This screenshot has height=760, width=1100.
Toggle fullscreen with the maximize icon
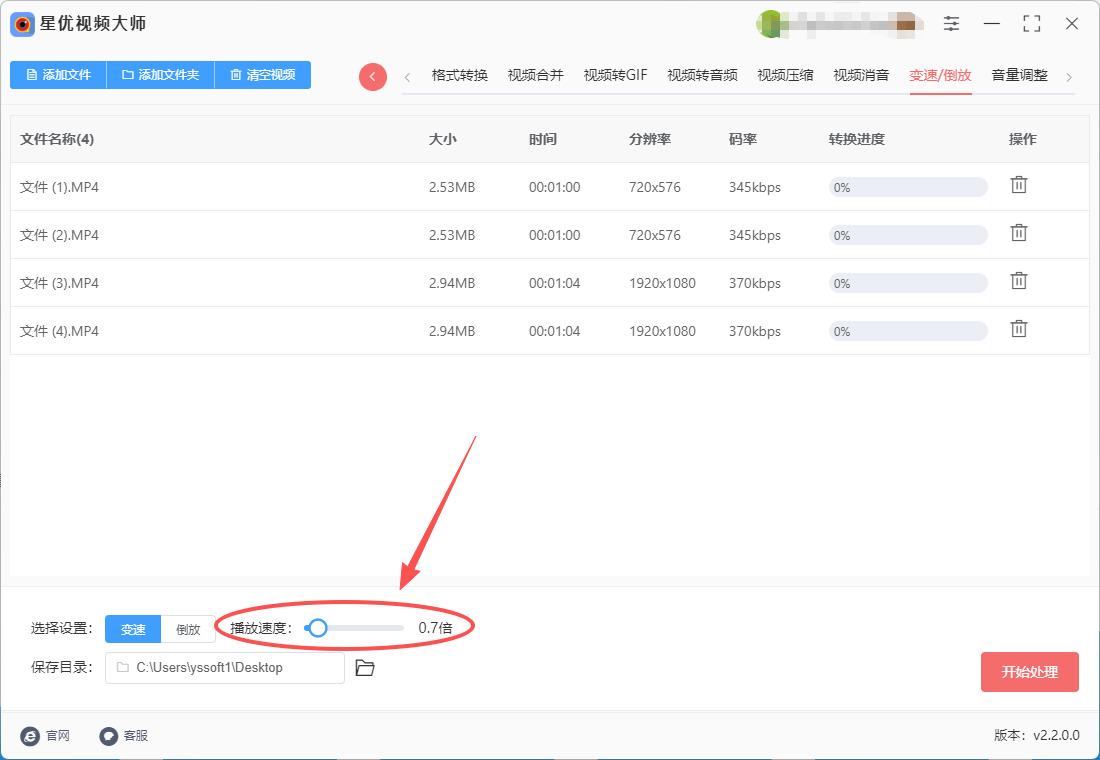(1032, 24)
